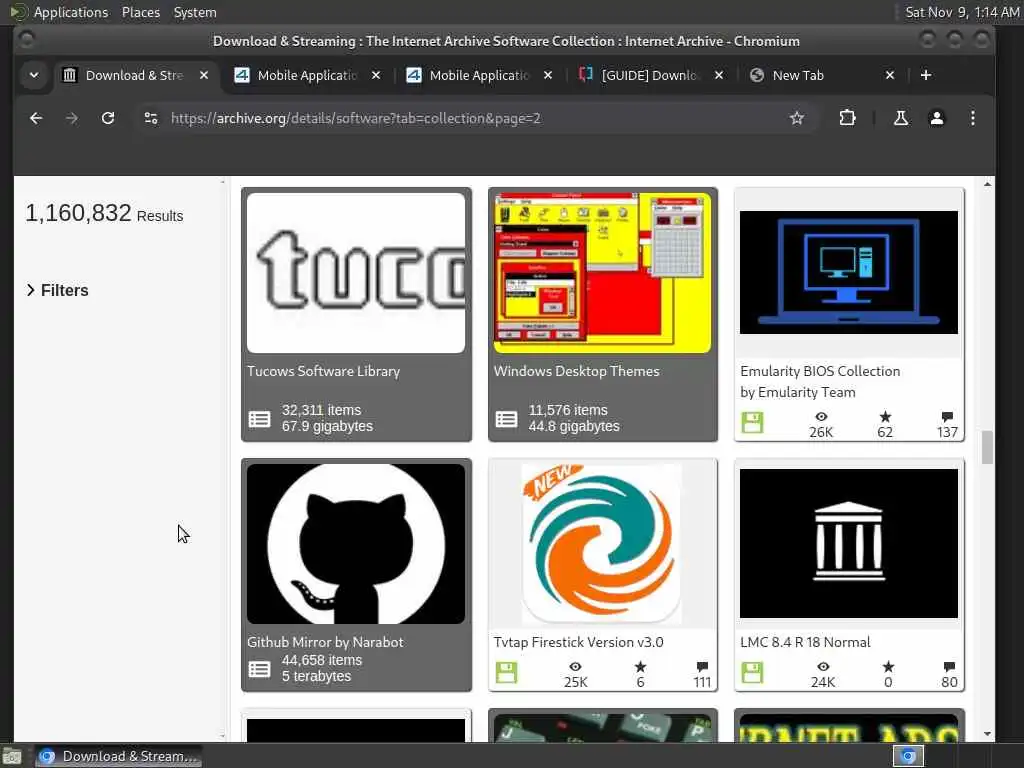Switch to the Download & Streaming tab
This screenshot has height=768, width=1024.
135,75
